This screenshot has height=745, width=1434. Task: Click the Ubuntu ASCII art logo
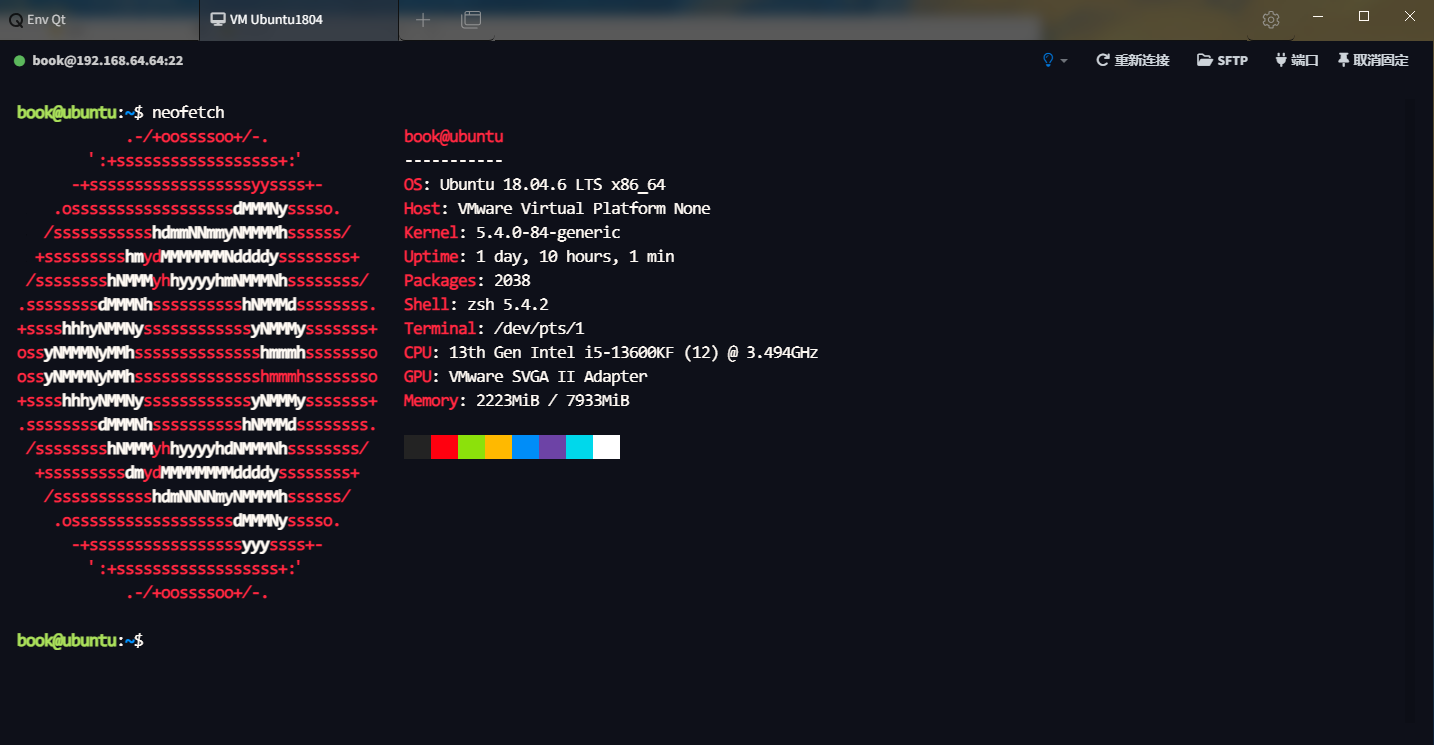tap(198, 364)
